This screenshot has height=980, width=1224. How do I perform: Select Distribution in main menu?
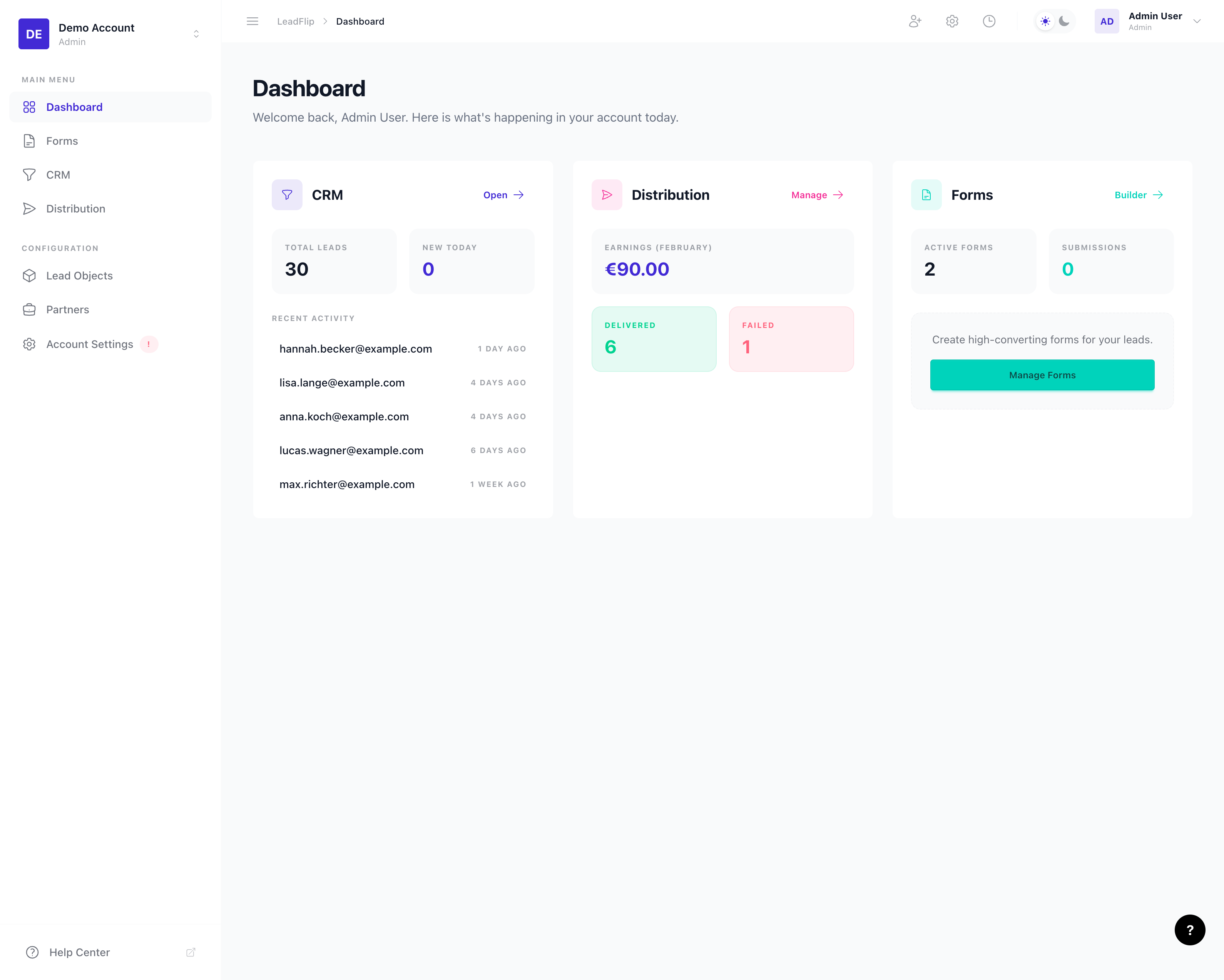click(x=75, y=208)
